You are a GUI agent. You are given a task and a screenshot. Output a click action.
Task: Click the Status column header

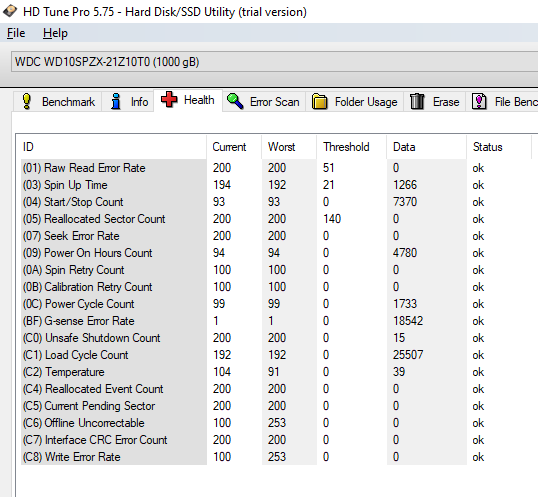499,147
